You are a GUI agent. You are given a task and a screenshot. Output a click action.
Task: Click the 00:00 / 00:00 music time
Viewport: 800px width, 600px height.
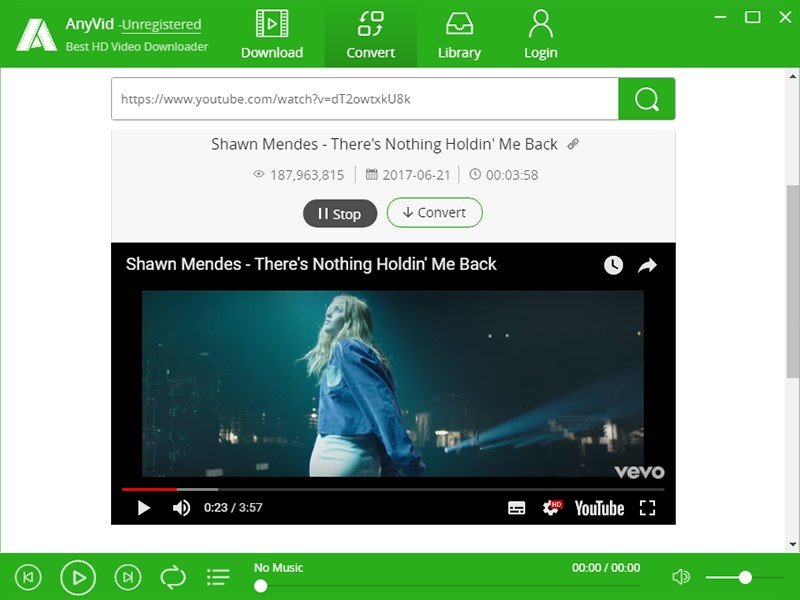(x=606, y=567)
